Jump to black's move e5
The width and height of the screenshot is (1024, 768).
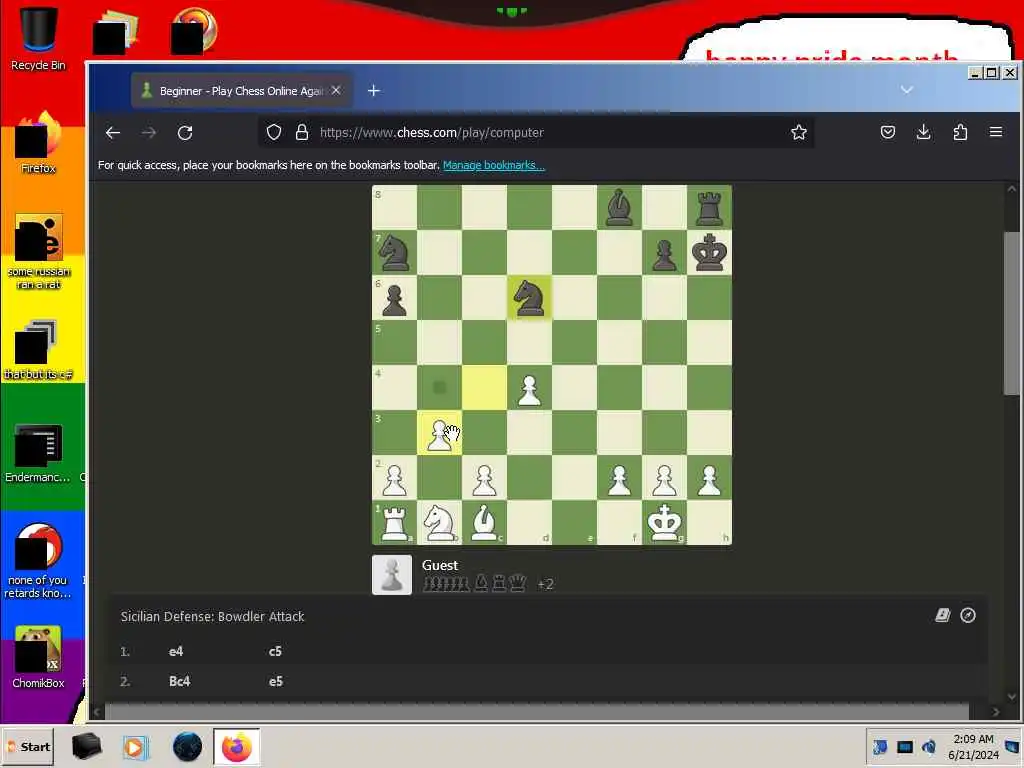pos(276,681)
